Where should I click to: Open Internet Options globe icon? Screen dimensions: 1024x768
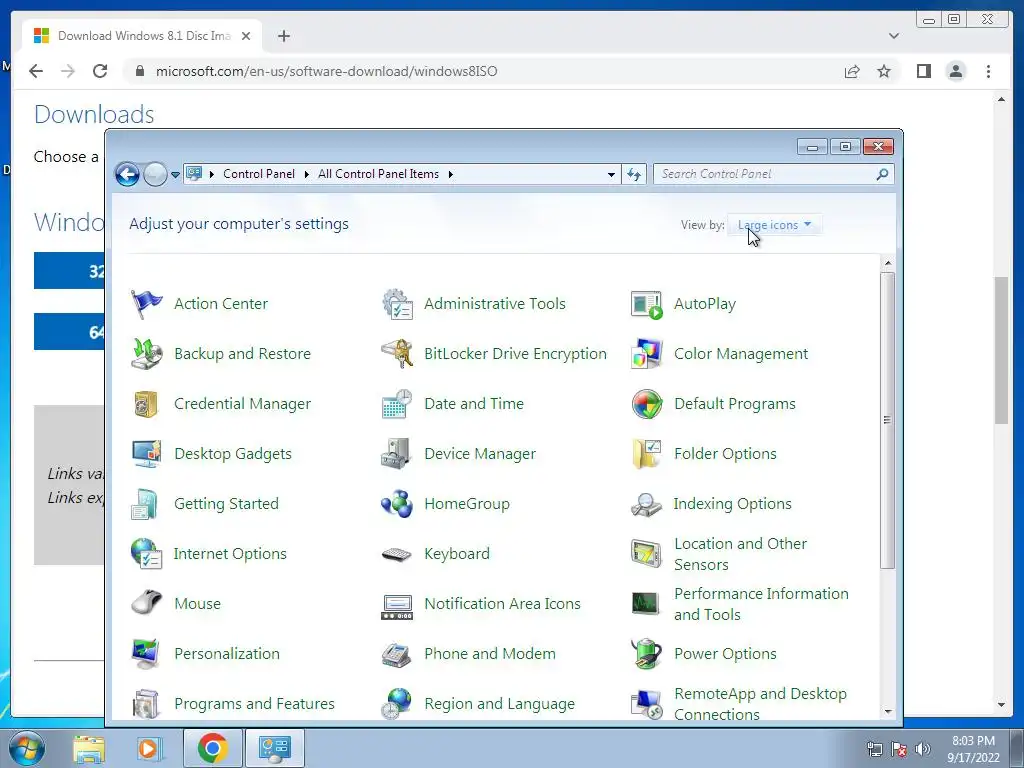[x=146, y=554]
